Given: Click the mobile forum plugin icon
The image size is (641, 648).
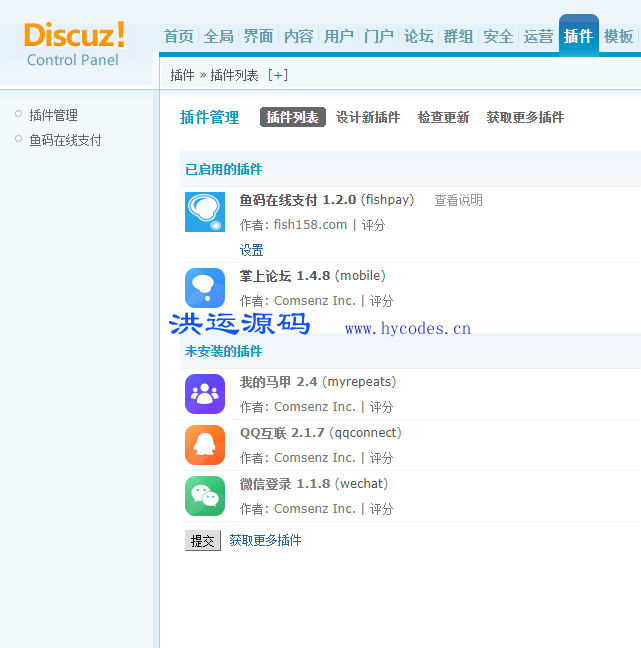Looking at the screenshot, I should [205, 288].
